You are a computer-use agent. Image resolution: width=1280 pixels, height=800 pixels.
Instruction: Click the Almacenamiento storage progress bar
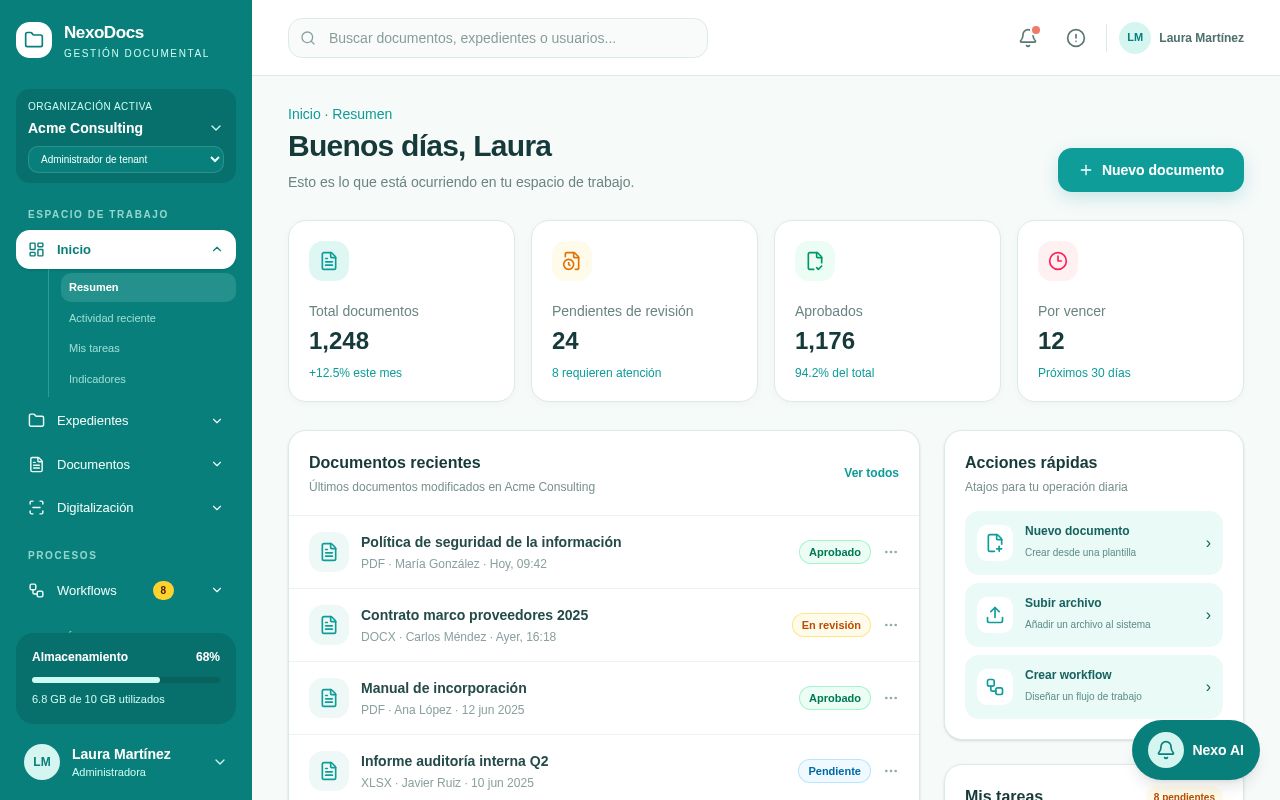click(126, 680)
